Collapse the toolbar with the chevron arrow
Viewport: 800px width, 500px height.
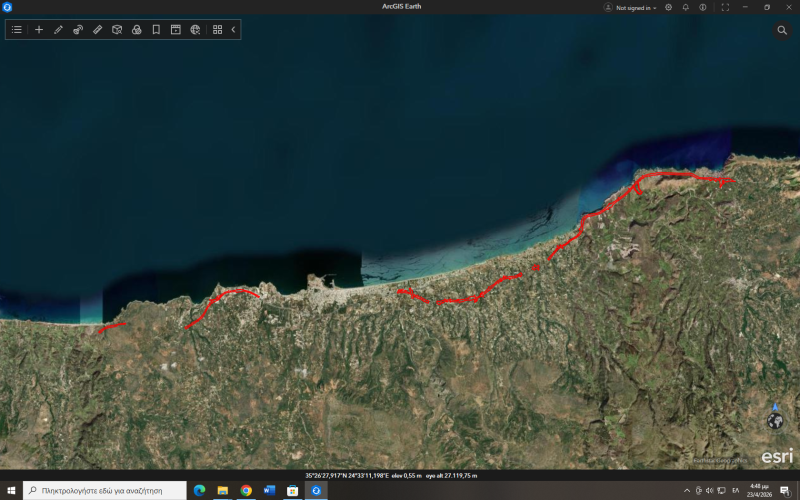click(x=233, y=30)
